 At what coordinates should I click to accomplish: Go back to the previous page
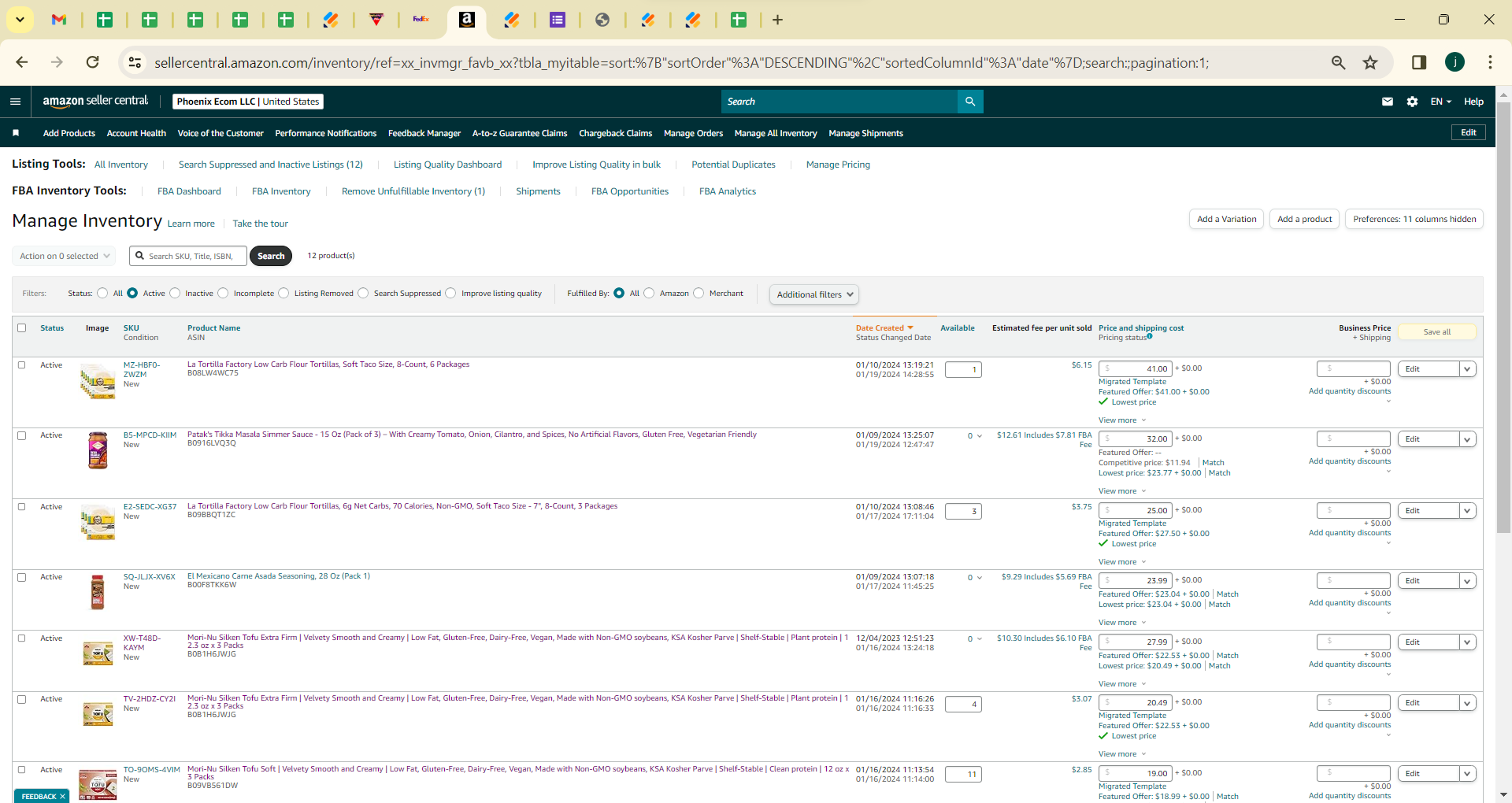pos(22,62)
